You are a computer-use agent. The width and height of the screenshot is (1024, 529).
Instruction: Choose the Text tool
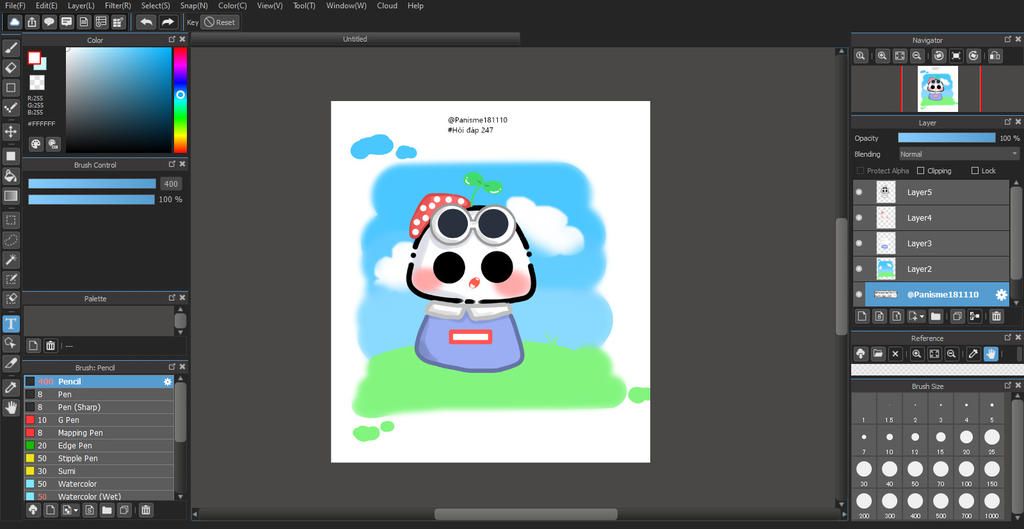pyautogui.click(x=11, y=323)
